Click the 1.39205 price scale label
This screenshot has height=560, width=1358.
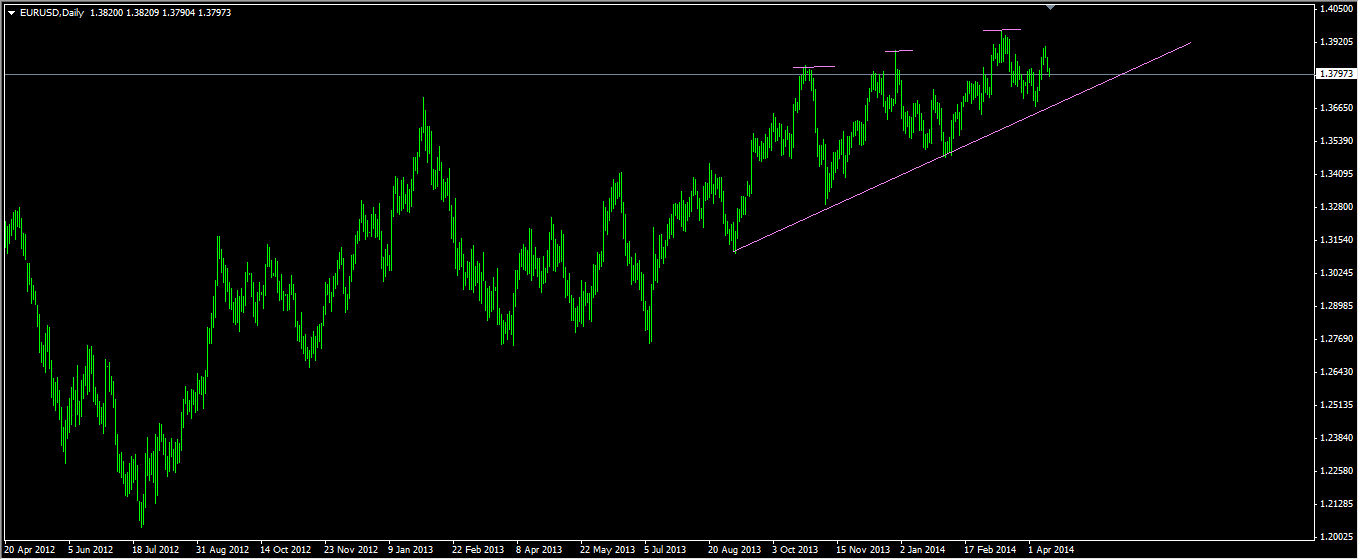click(1336, 42)
